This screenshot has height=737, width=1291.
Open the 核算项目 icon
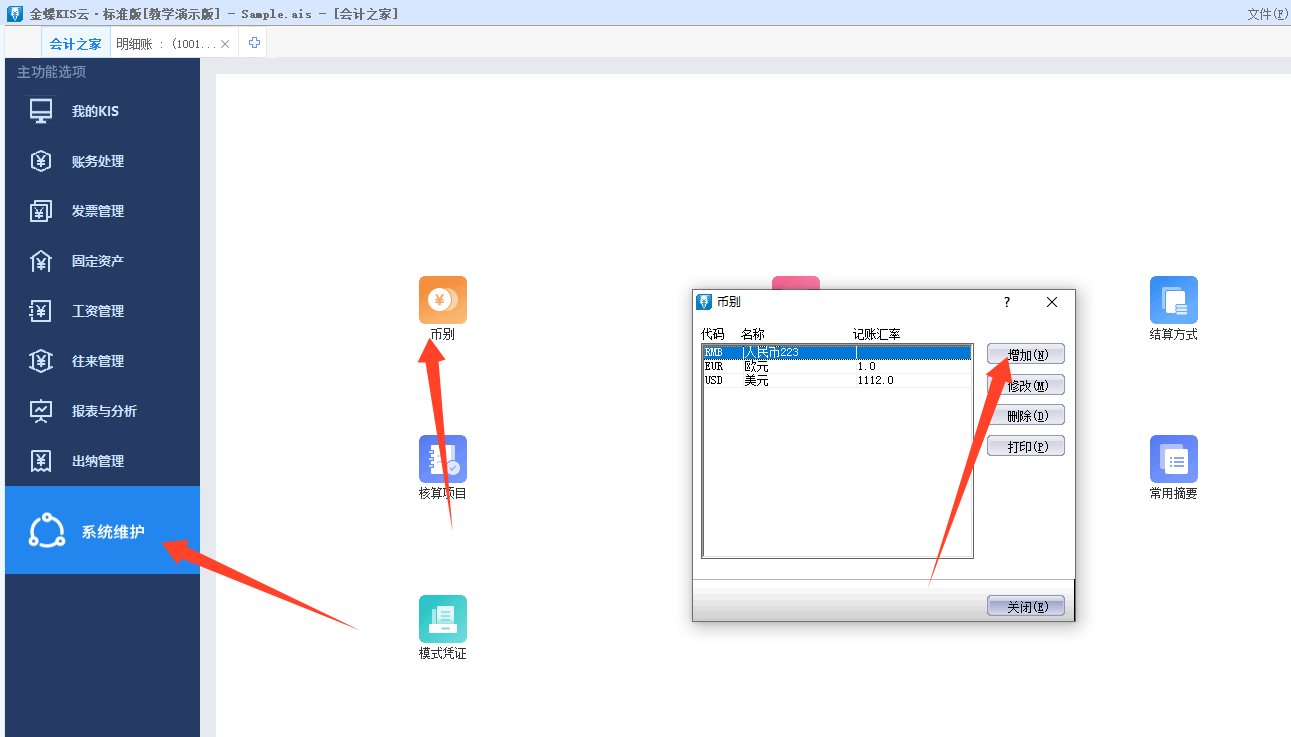[442, 459]
